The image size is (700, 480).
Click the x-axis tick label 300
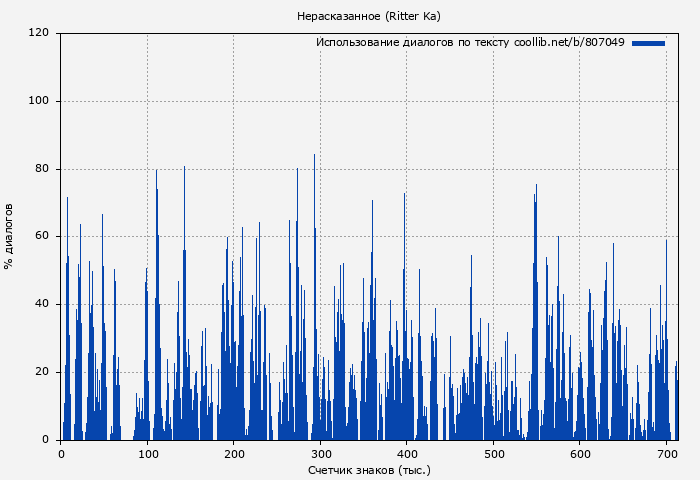click(x=320, y=454)
